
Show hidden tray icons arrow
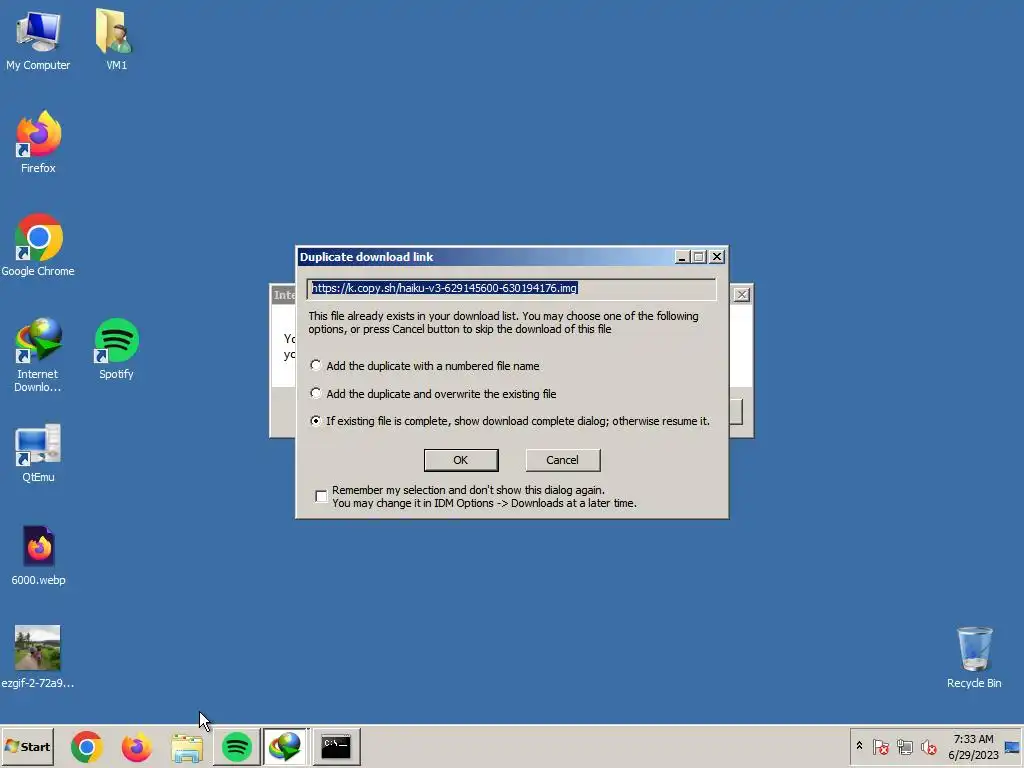859,746
